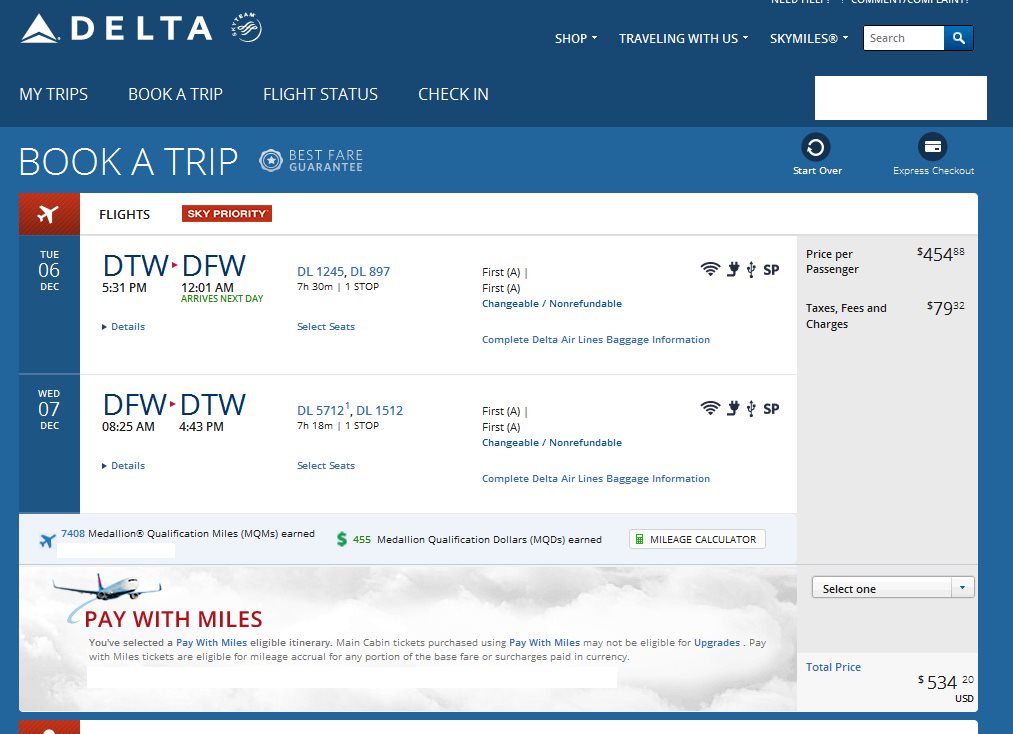Screen dimensions: 1013x734
Task: Click Complete Delta Air Lines Baggage Information link
Action: pos(595,340)
